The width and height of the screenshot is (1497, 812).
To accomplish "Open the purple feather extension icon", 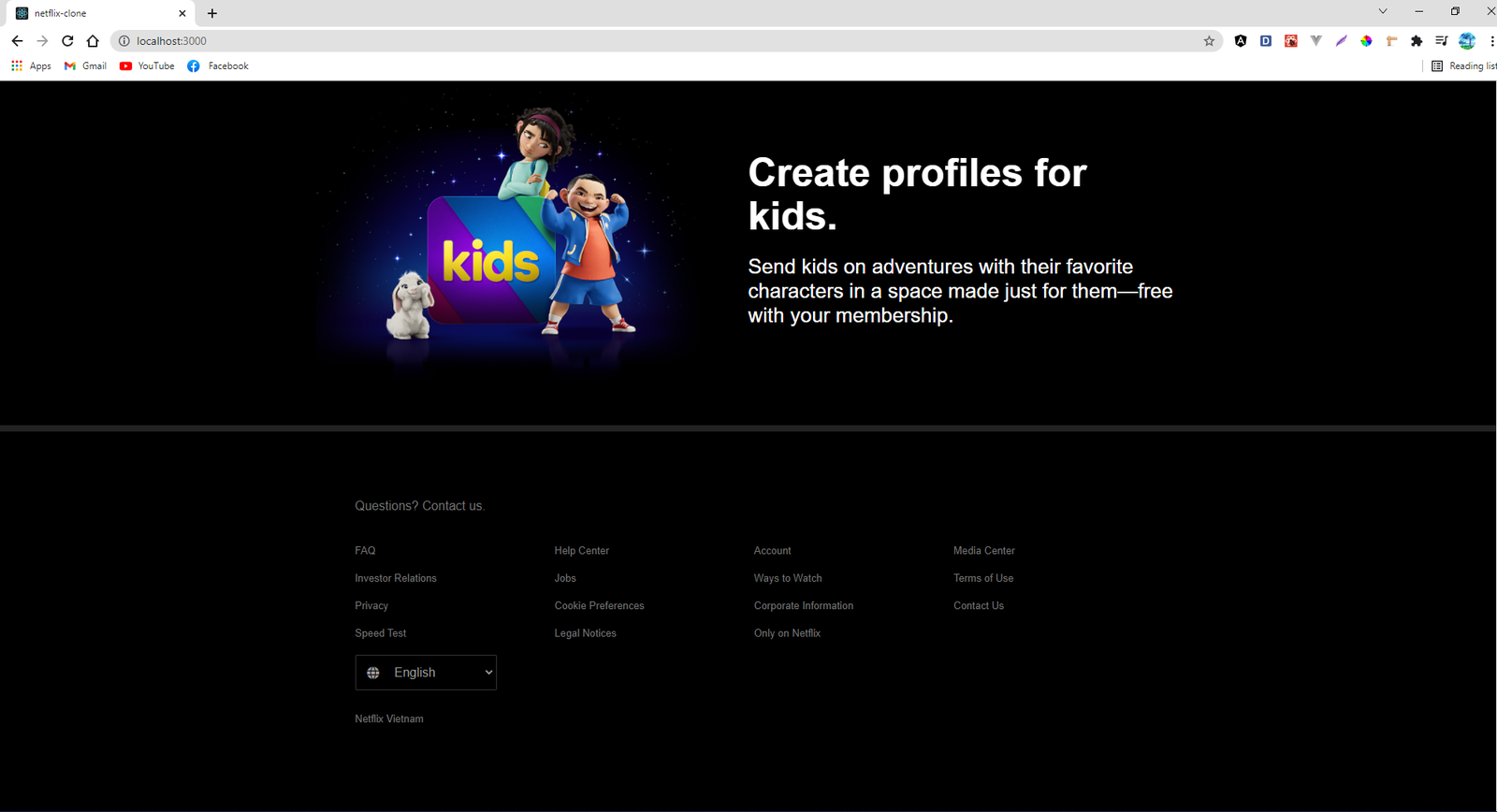I will click(1342, 41).
